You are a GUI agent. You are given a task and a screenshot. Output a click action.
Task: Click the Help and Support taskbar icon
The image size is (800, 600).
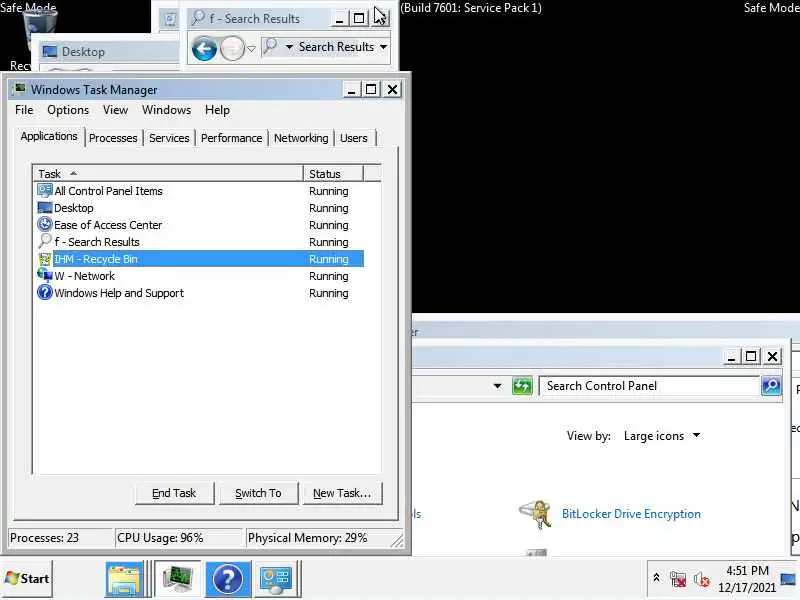pos(228,579)
